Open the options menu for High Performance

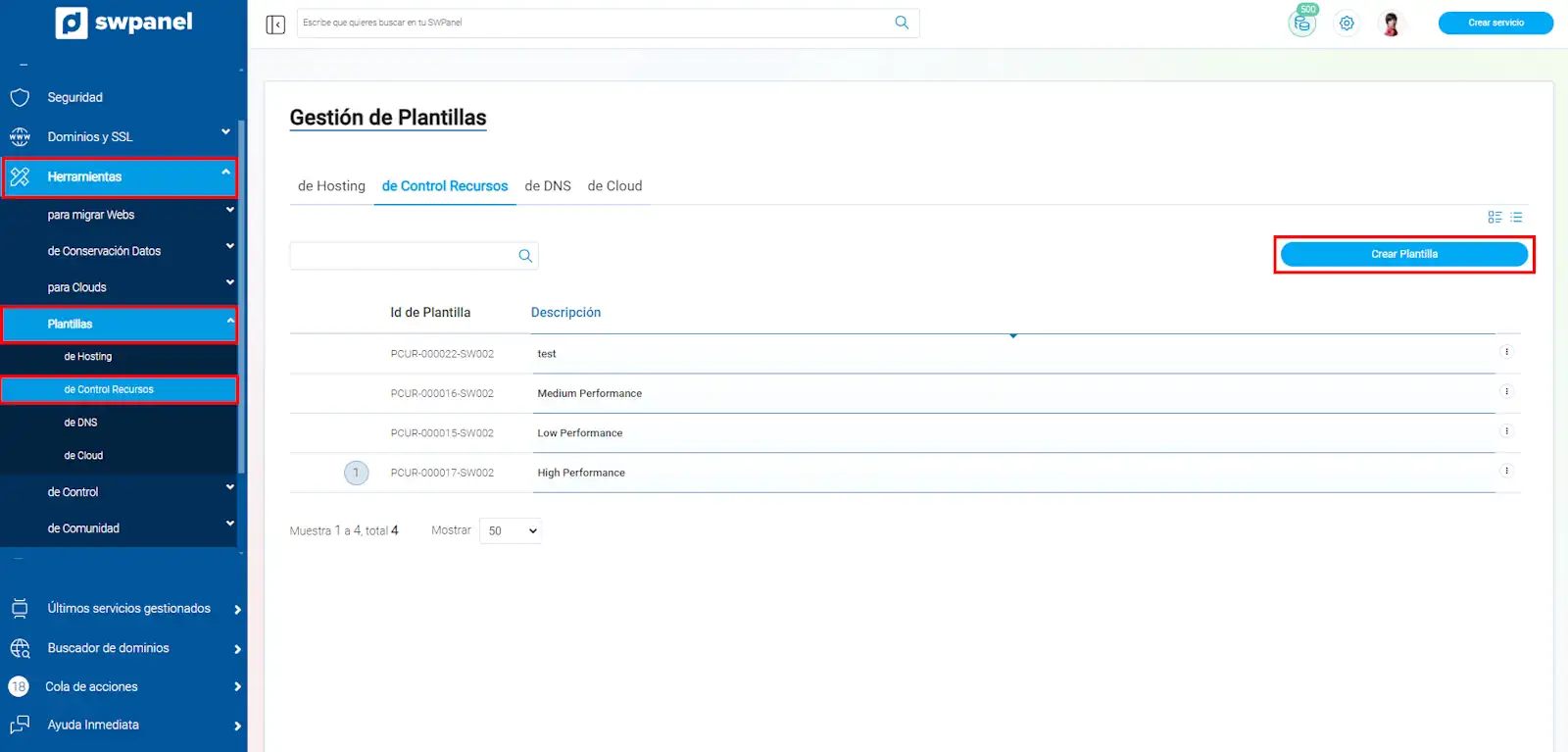coord(1506,471)
